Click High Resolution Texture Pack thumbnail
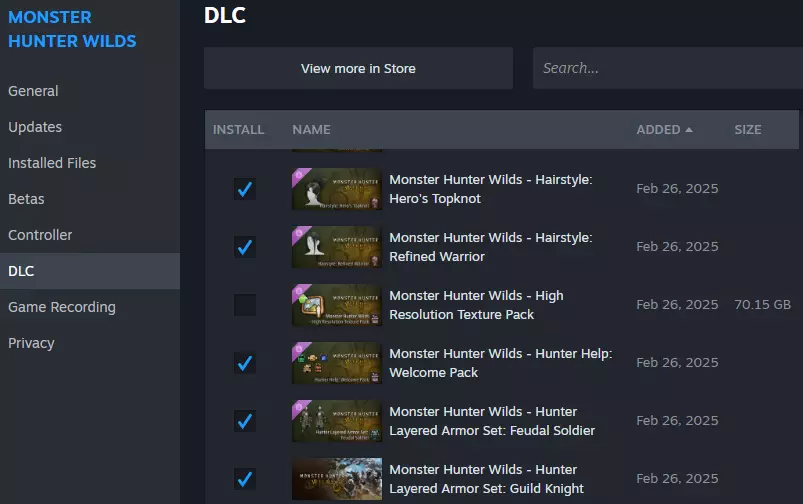The height and width of the screenshot is (504, 803). tap(337, 305)
